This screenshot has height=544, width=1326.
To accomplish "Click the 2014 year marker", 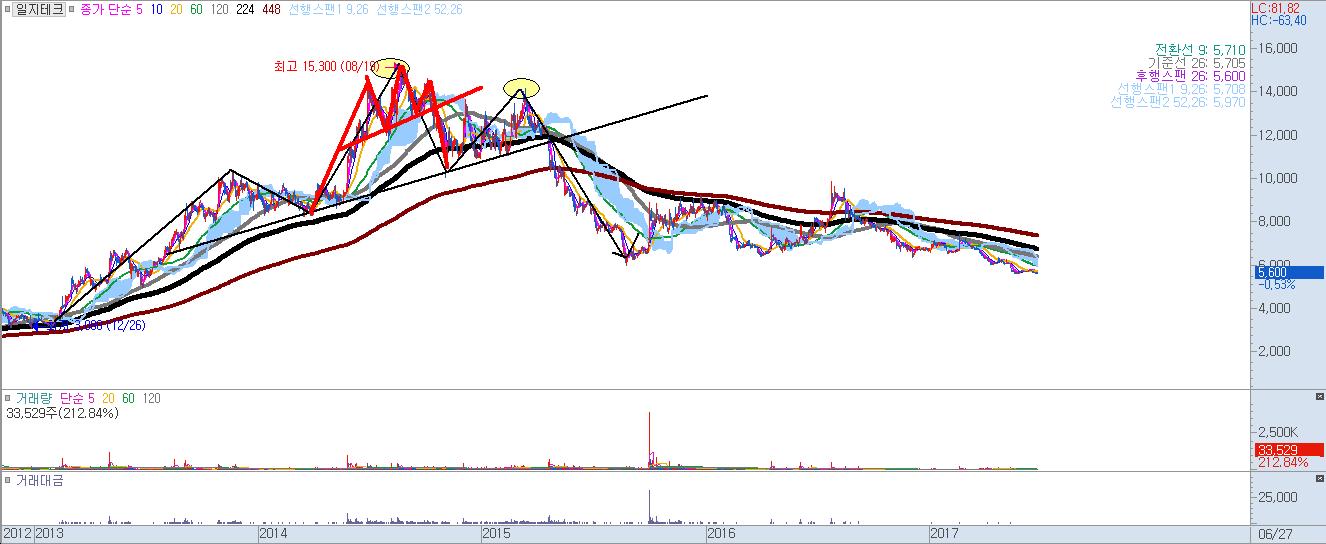I will click(273, 534).
